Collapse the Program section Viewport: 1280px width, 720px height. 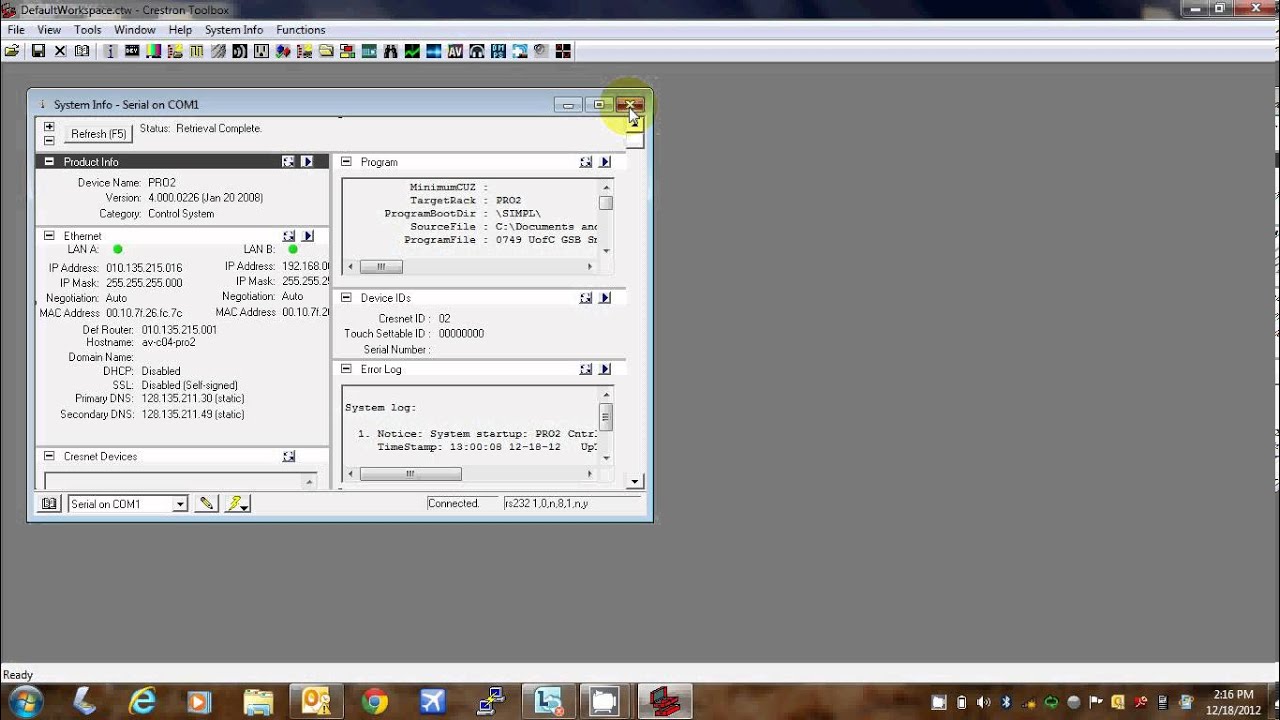[x=346, y=161]
